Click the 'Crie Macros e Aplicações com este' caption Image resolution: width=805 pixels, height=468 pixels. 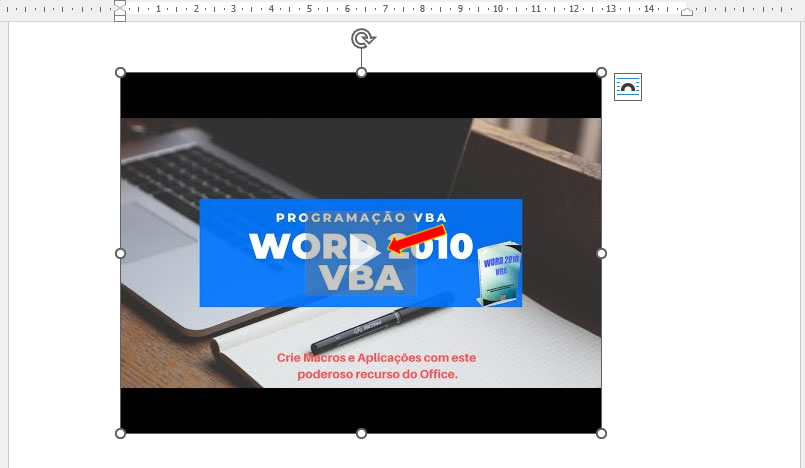click(x=376, y=358)
